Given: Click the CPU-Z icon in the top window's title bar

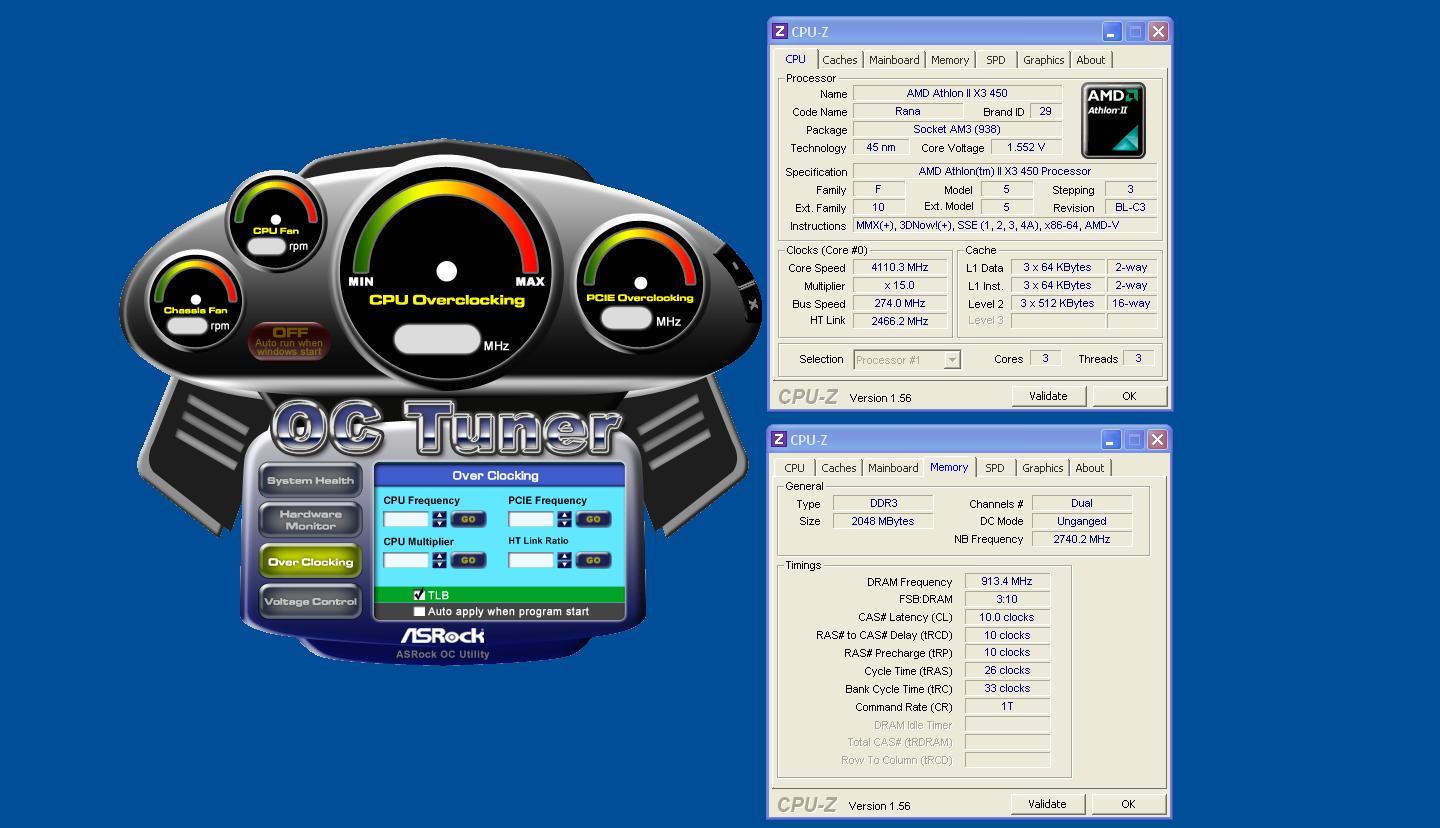Looking at the screenshot, I should [779, 31].
